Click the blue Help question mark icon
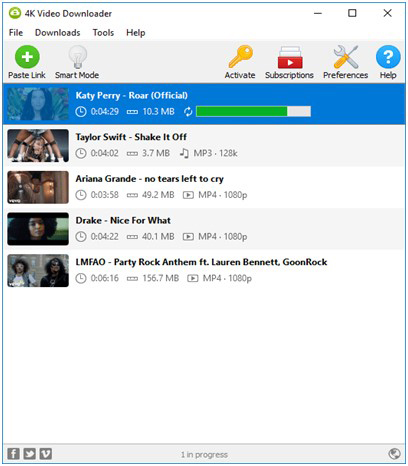This screenshot has height=466, width=408. [x=388, y=57]
